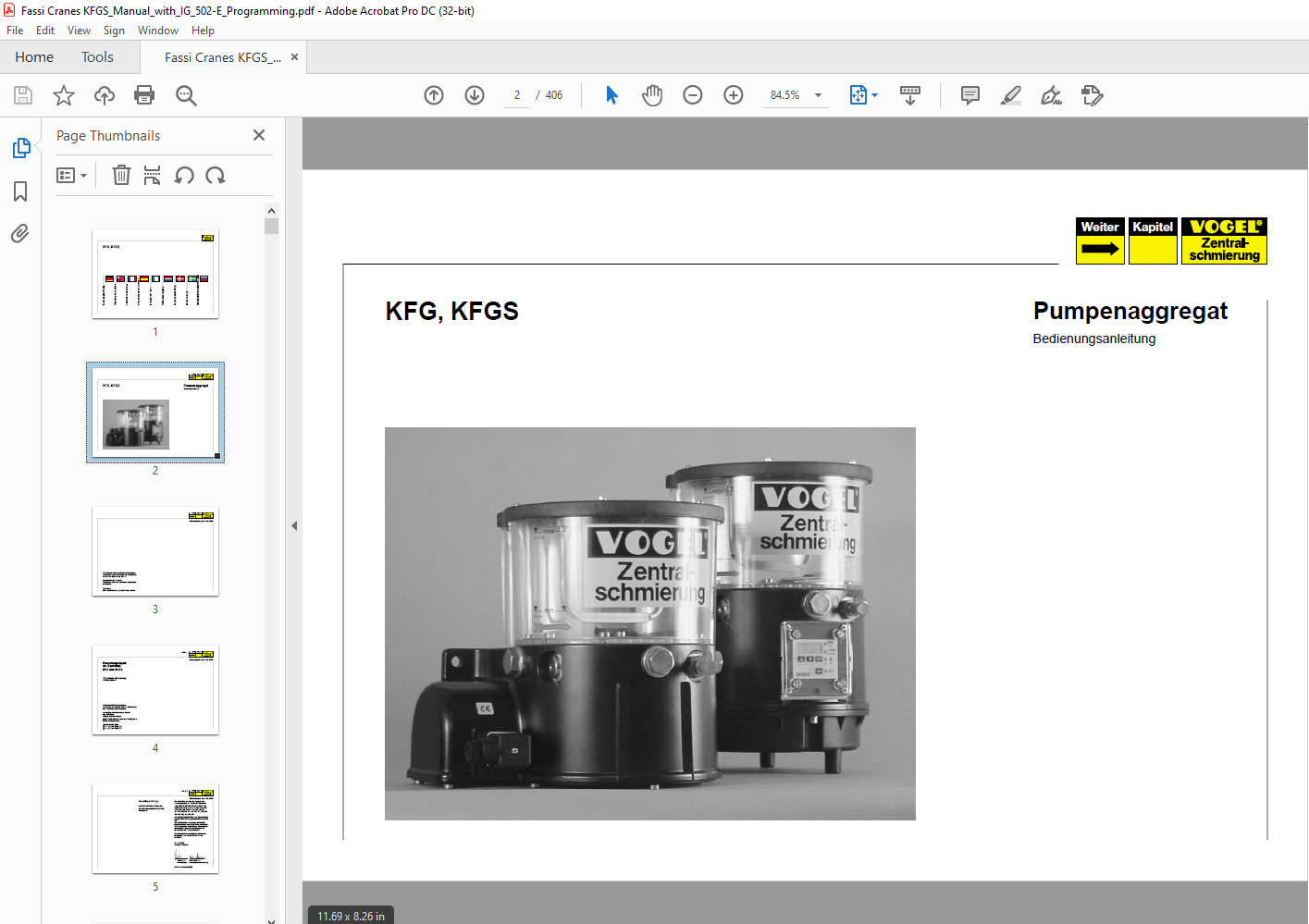Select page 2 thumbnail
This screenshot has height=924, width=1309.
click(x=155, y=413)
